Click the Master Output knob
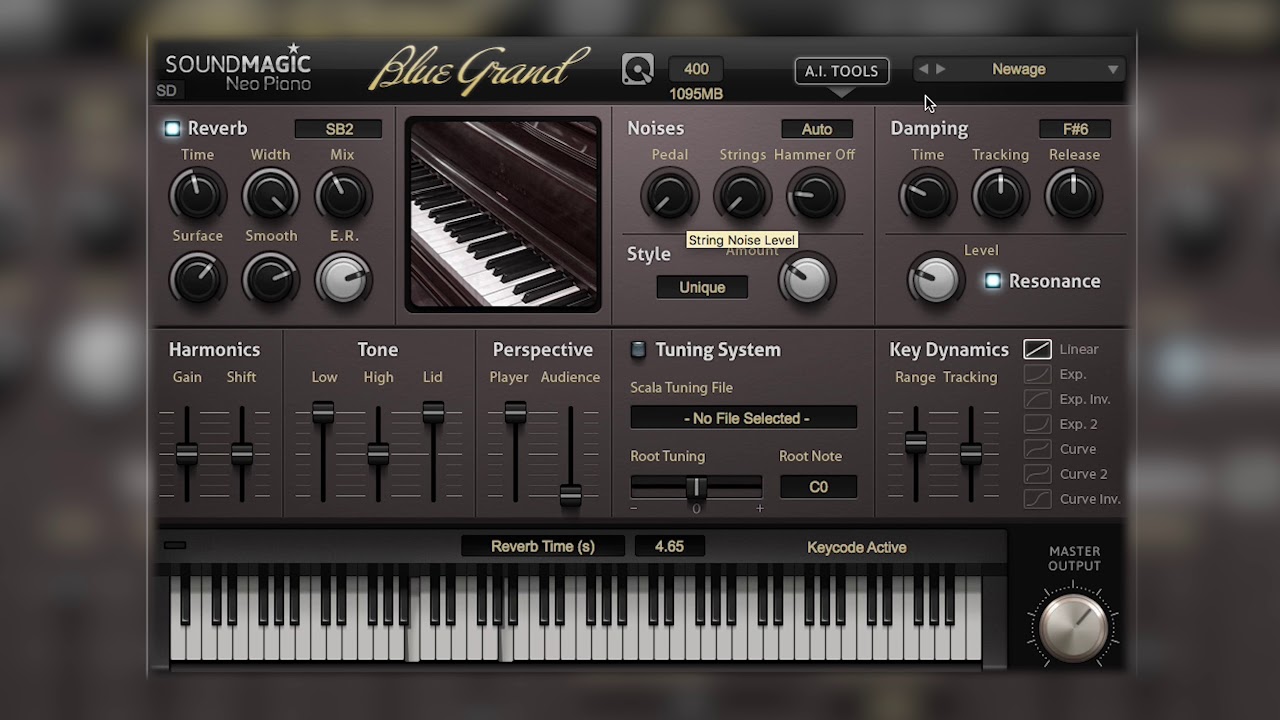This screenshot has height=720, width=1280. pos(1073,627)
